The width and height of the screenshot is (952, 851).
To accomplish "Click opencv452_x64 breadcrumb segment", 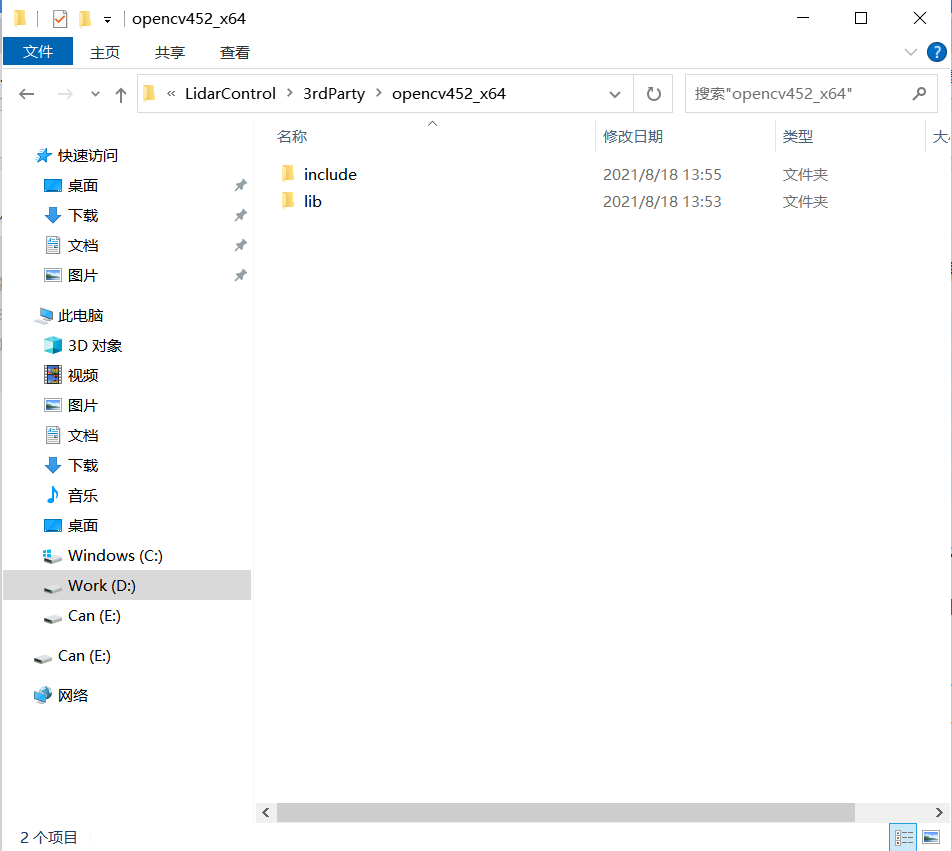I will point(449,93).
